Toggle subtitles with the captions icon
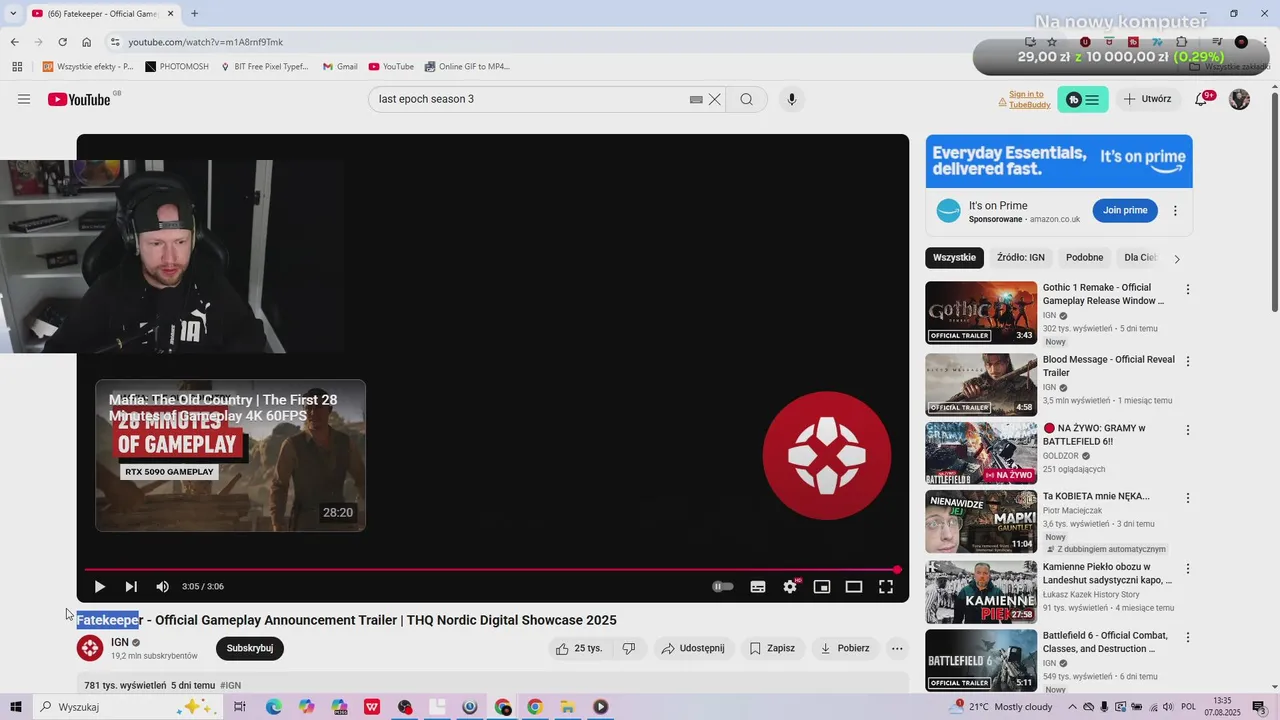Image resolution: width=1280 pixels, height=720 pixels. tap(758, 587)
